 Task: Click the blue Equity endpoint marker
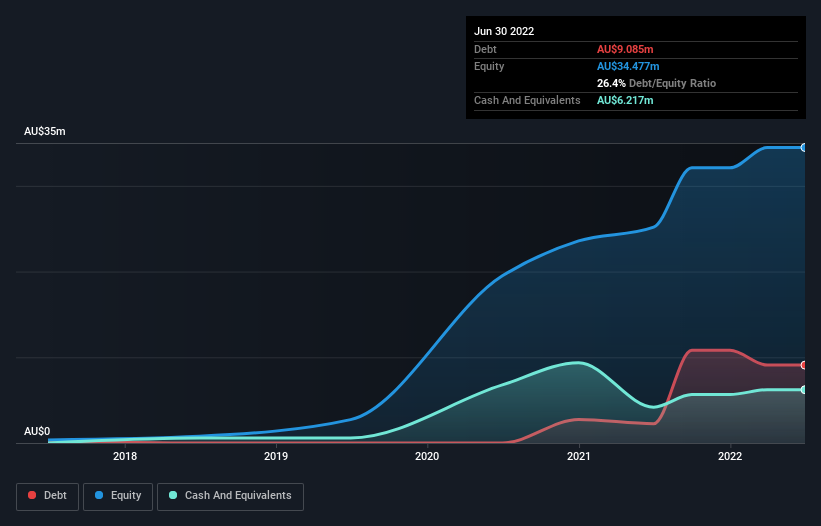pos(804,148)
